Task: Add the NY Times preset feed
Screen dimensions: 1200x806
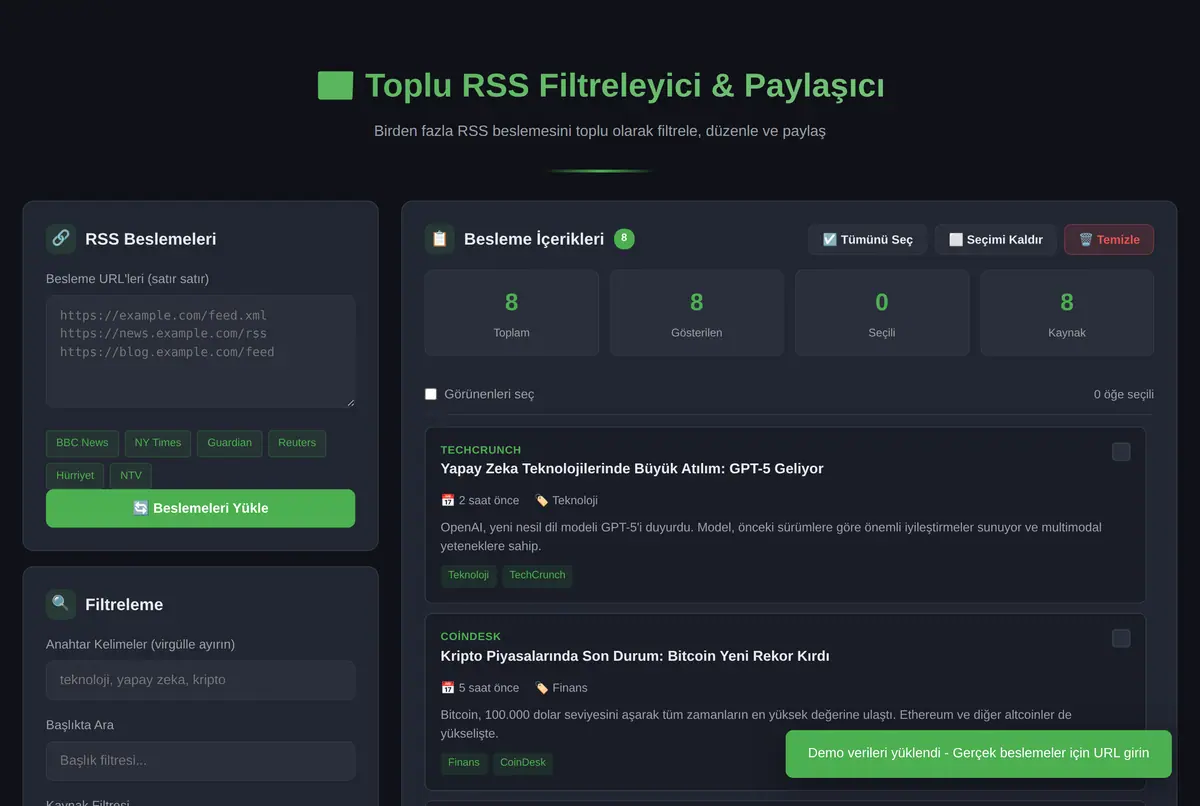Action: (158, 443)
